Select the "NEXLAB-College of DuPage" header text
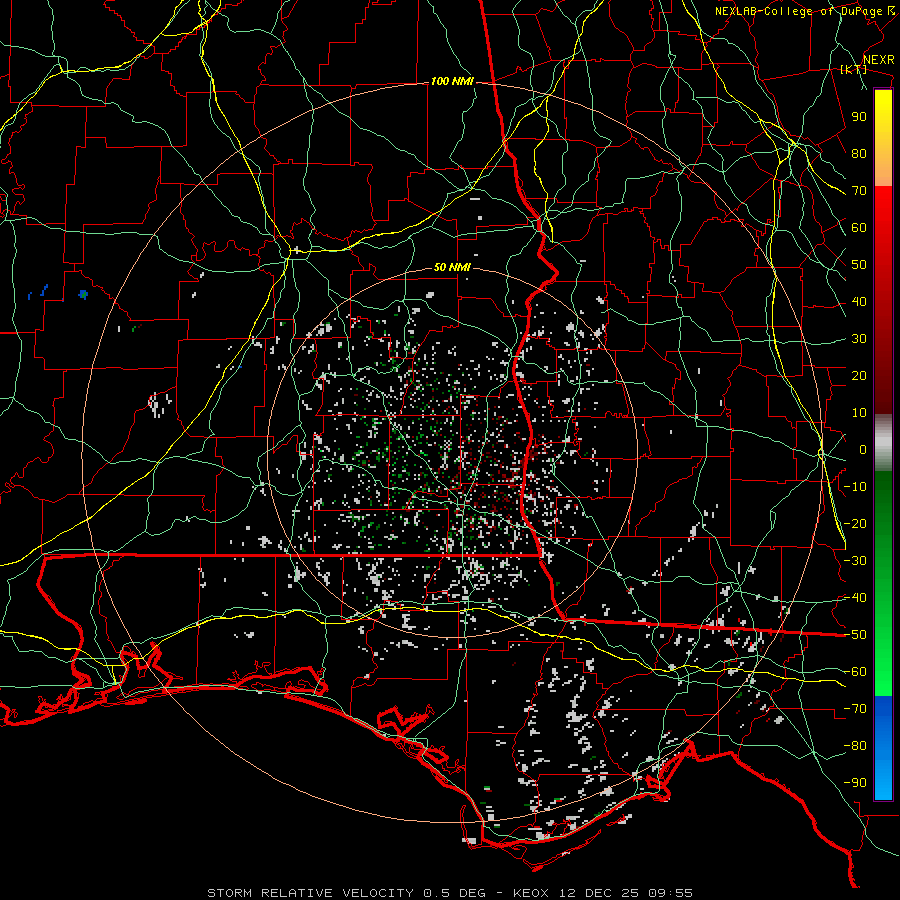This screenshot has width=900, height=900. pyautogui.click(x=798, y=11)
